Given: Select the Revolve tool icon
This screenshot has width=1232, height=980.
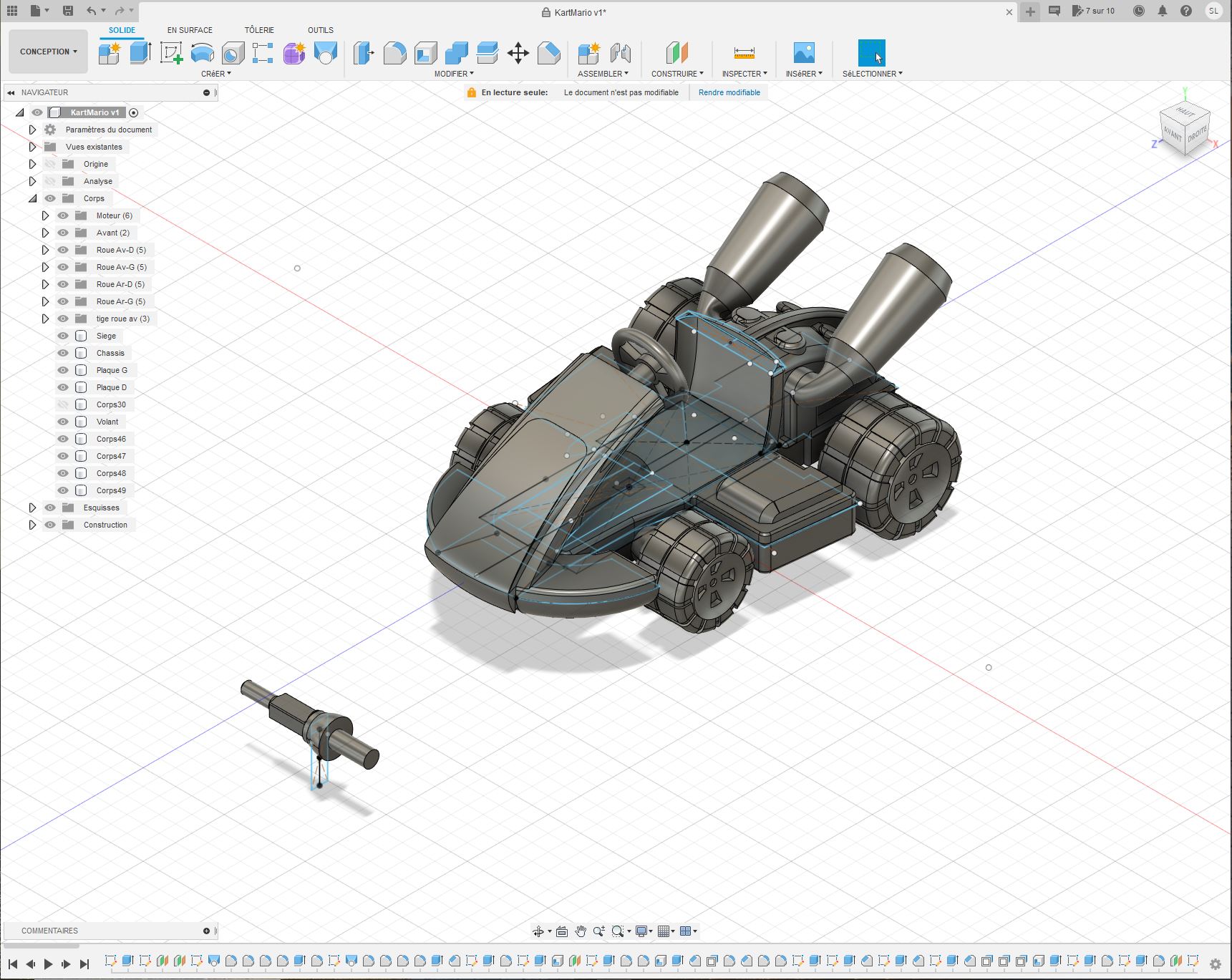Looking at the screenshot, I should point(203,53).
